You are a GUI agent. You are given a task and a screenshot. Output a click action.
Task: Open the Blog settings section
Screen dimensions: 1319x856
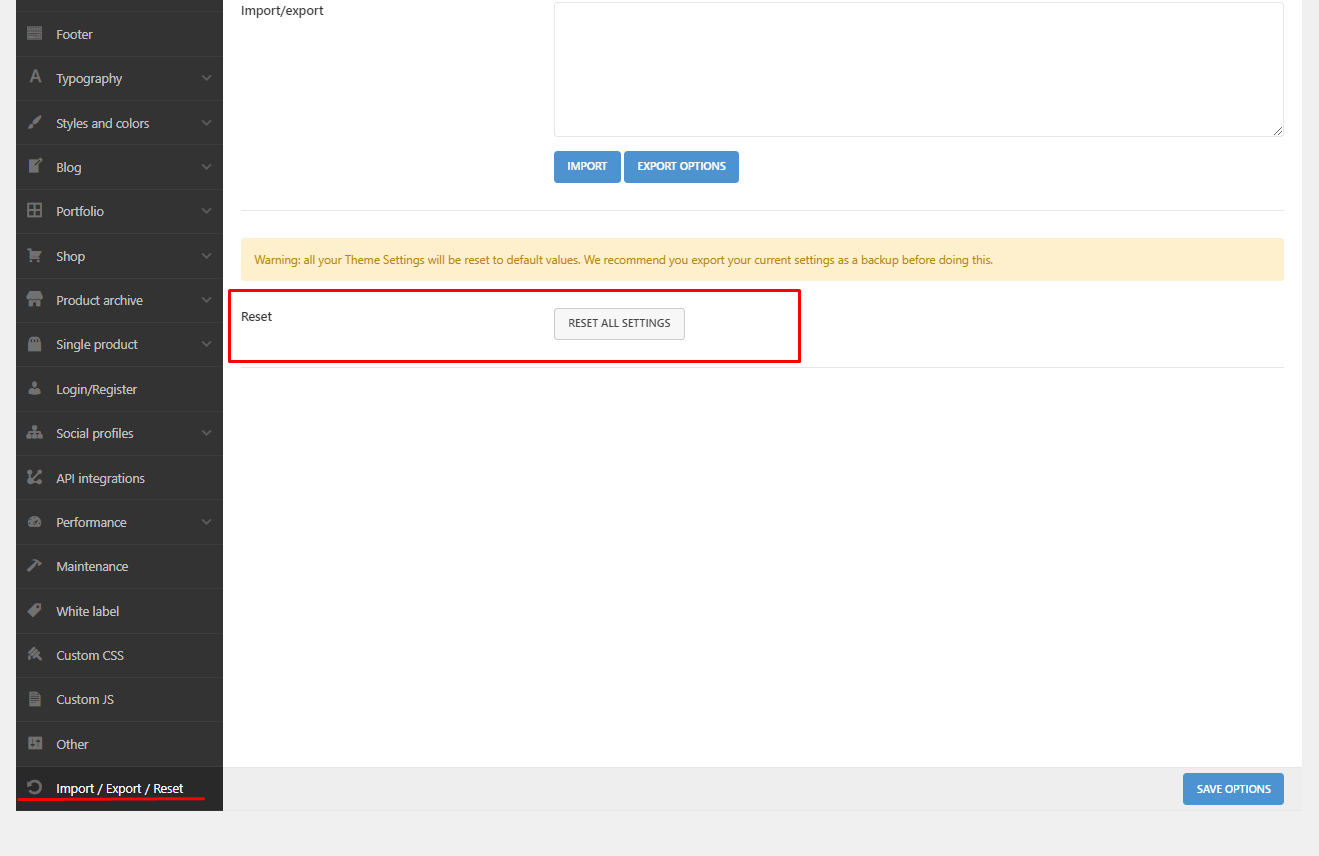pyautogui.click(x=119, y=167)
